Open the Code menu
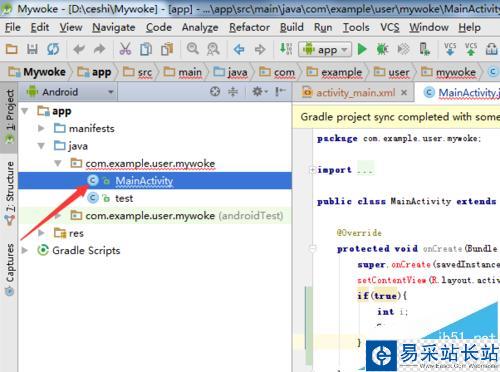The height and width of the screenshot is (372, 500). click(159, 27)
